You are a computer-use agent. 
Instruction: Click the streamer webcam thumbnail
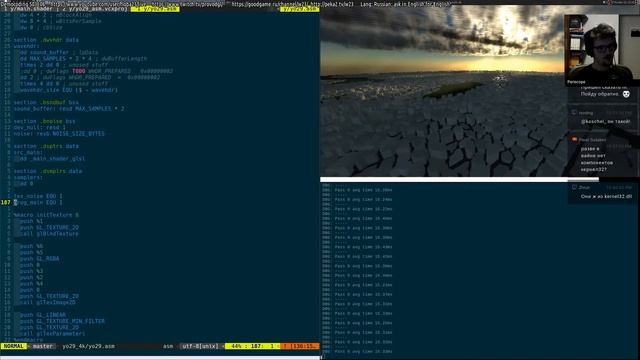click(x=602, y=50)
